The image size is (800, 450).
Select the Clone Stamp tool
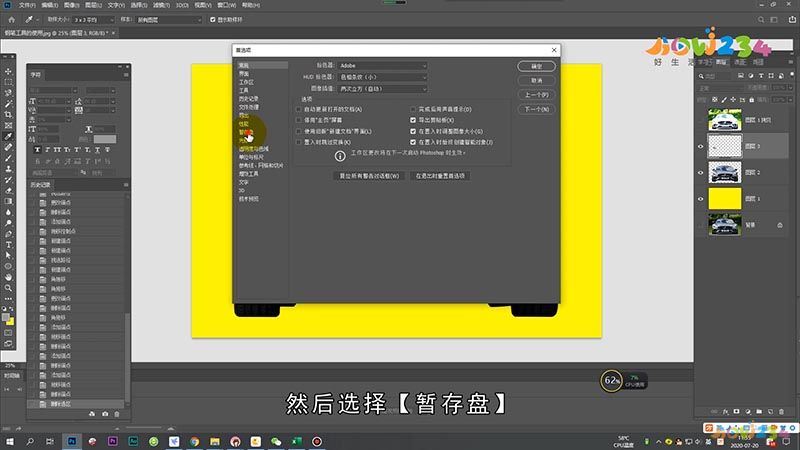click(x=8, y=169)
